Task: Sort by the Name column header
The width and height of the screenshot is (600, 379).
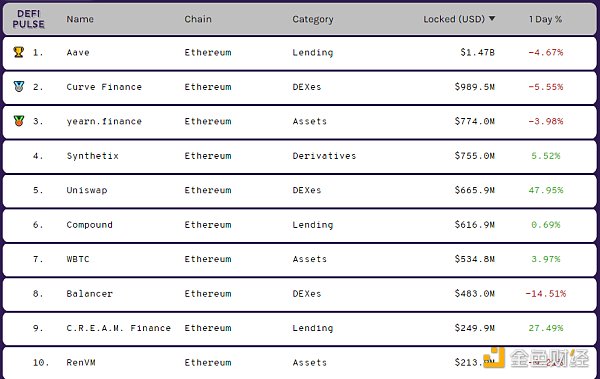Action: (80, 19)
